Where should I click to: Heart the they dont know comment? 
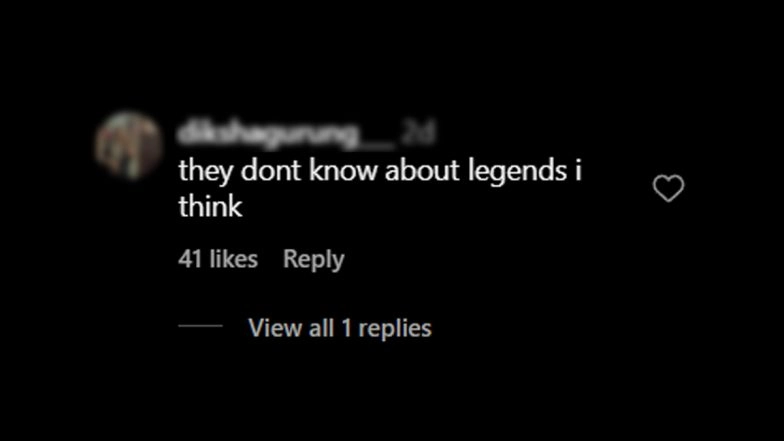click(668, 188)
